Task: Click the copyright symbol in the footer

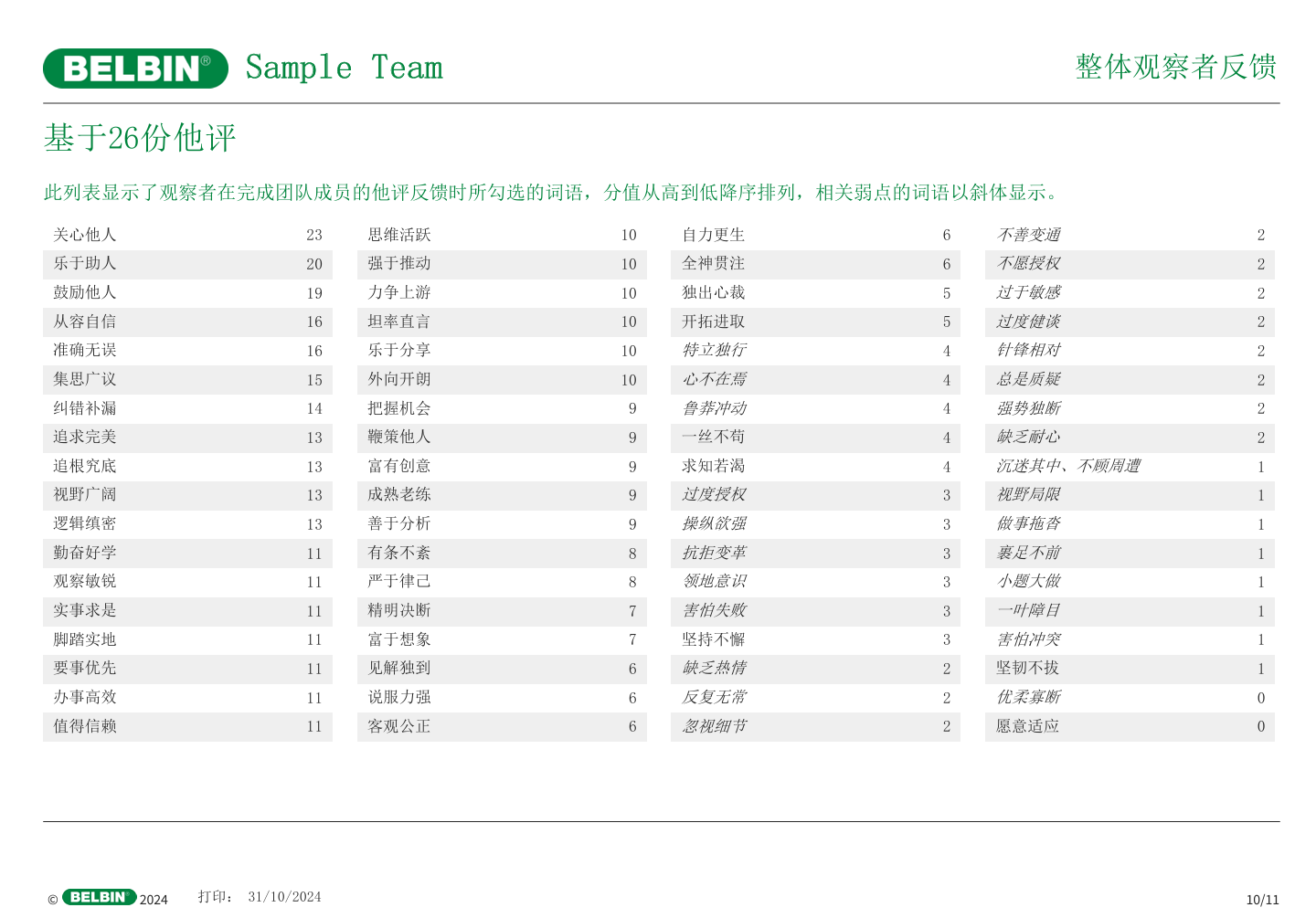Action: coord(52,900)
